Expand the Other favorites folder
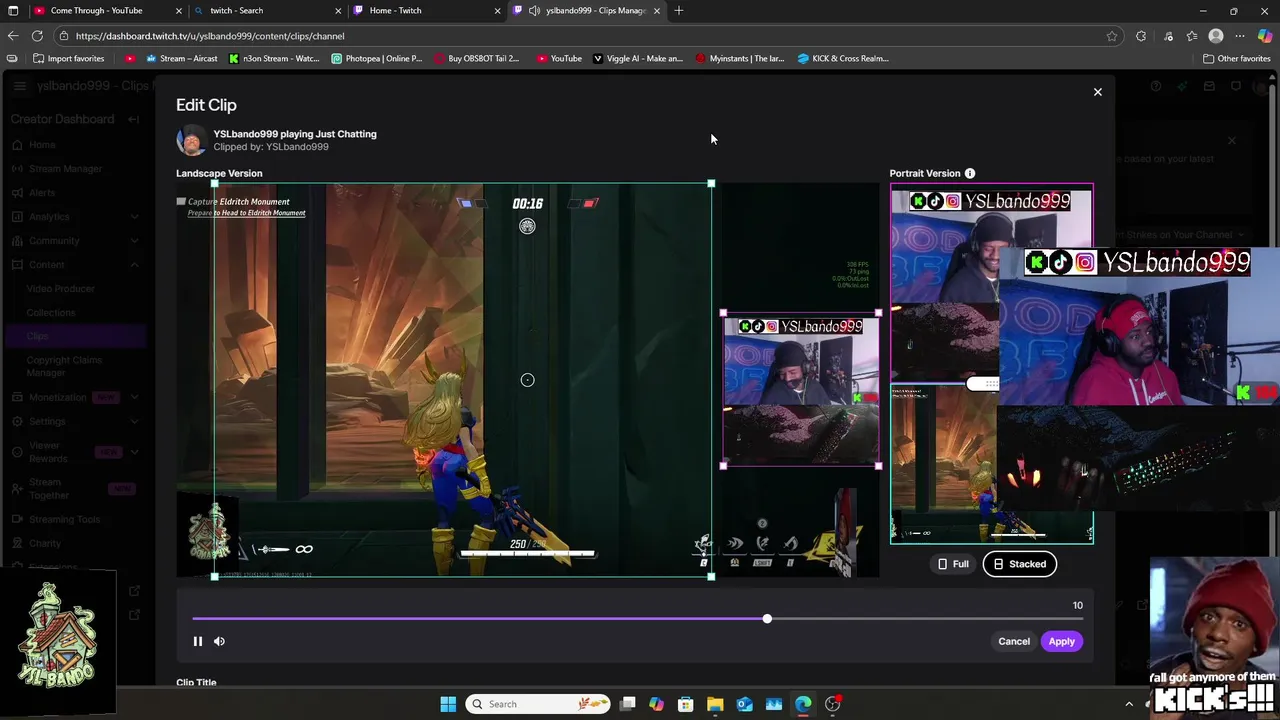 click(x=1236, y=58)
